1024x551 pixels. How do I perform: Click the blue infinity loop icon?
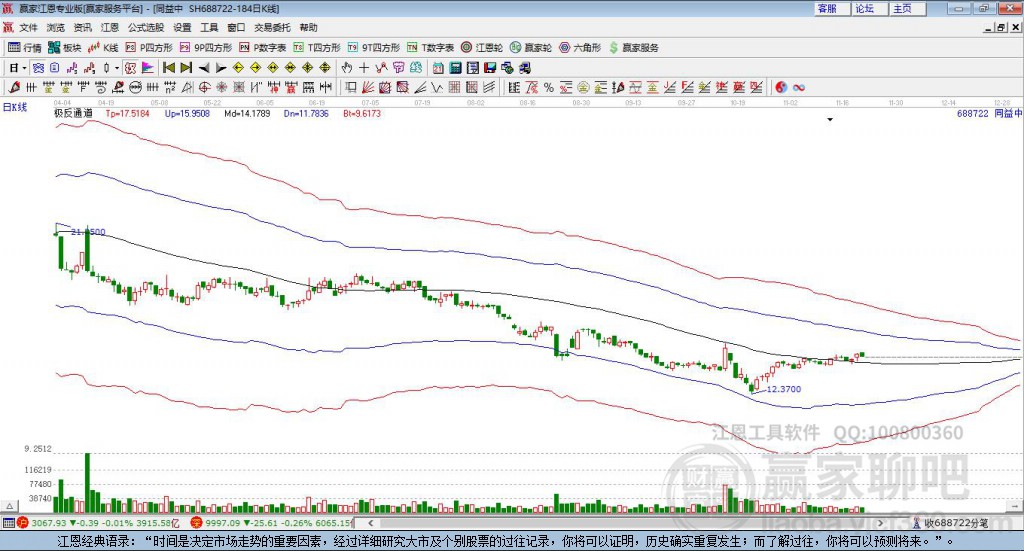[798, 87]
